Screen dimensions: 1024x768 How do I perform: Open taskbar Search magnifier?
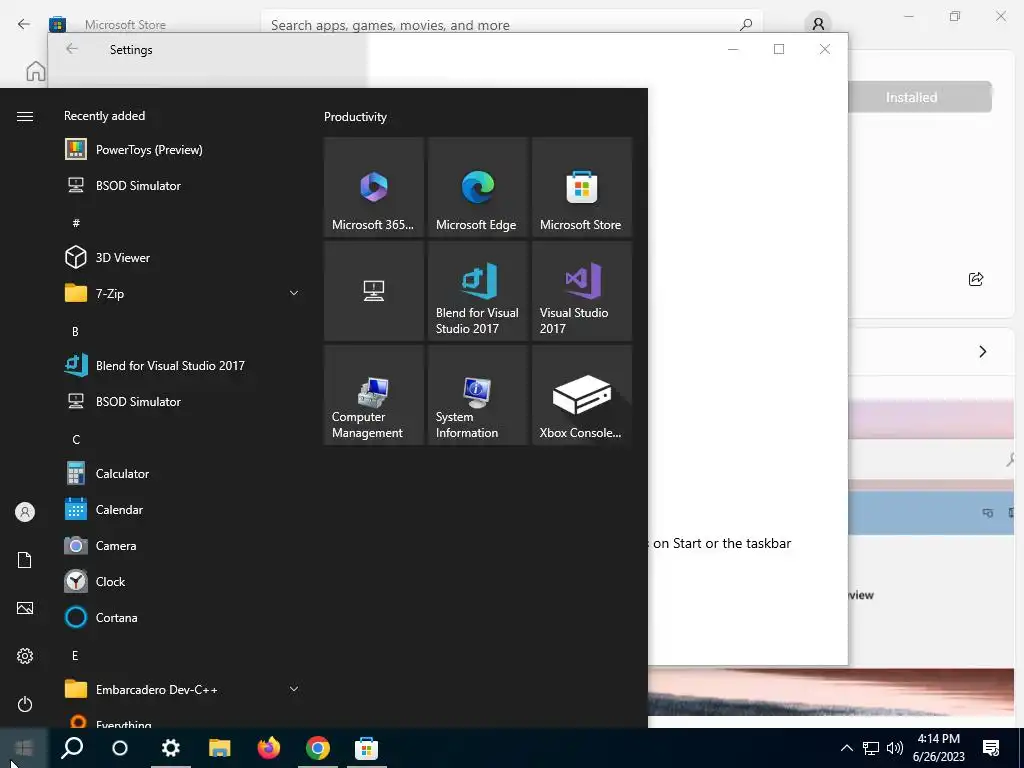pos(72,748)
